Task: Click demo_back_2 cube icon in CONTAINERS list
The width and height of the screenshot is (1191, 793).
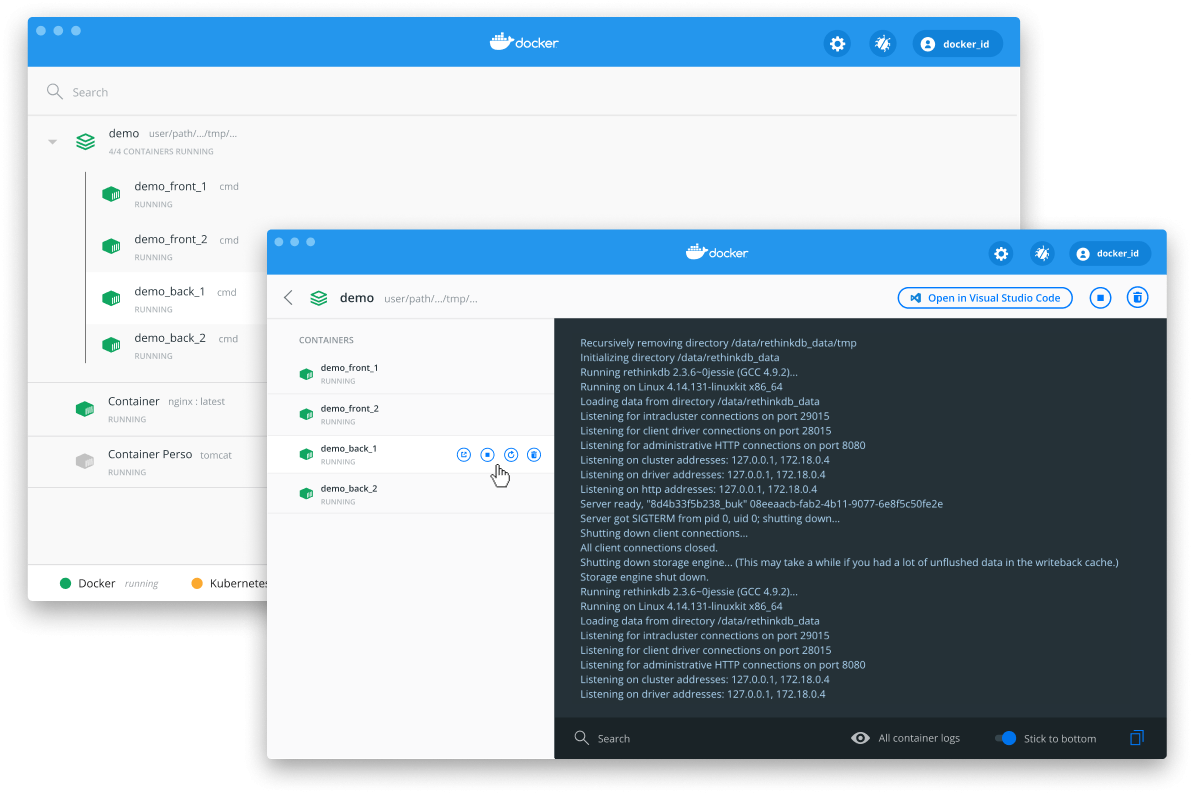Action: tap(306, 494)
